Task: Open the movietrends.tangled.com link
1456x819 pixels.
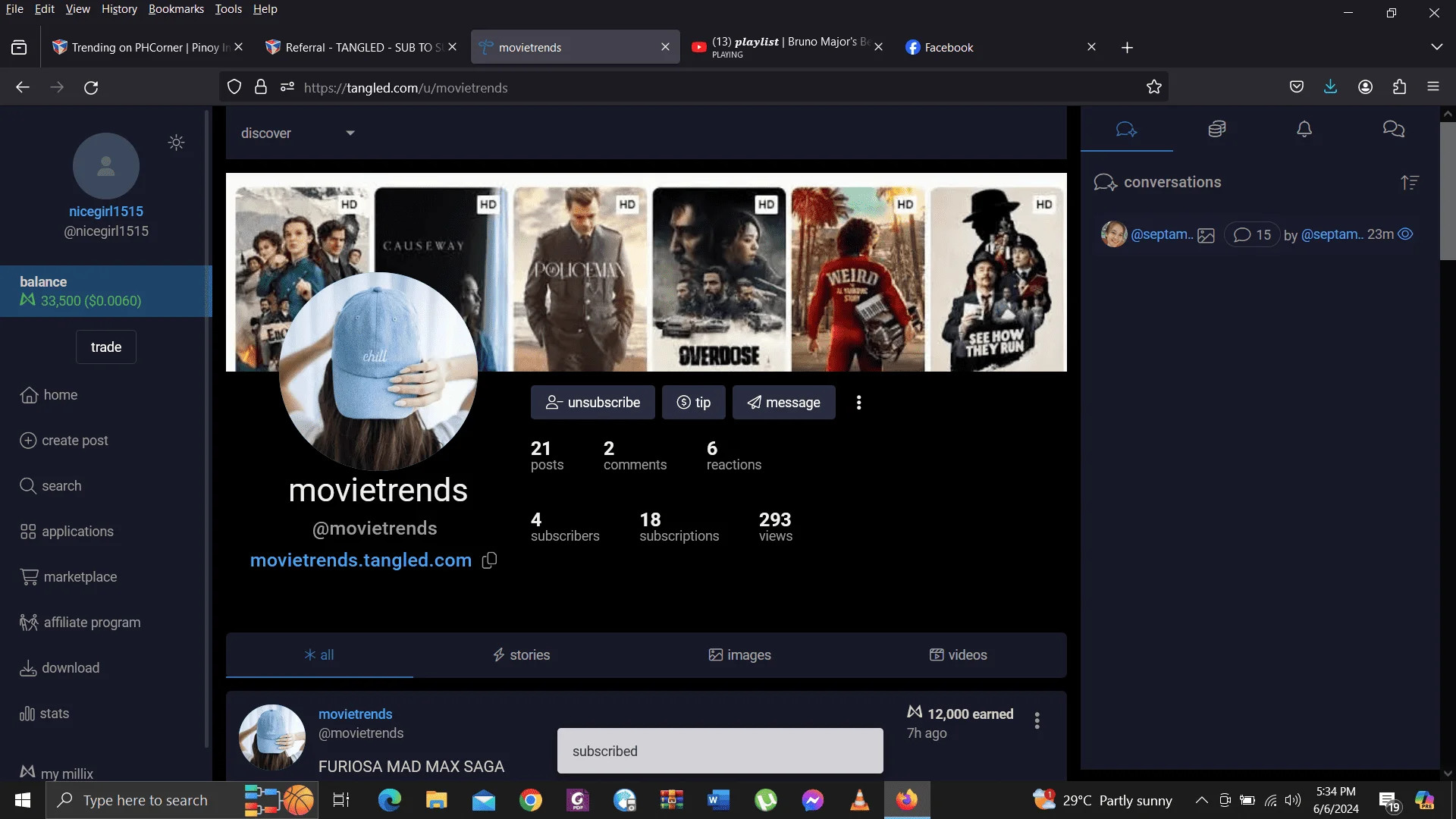Action: pos(361,560)
